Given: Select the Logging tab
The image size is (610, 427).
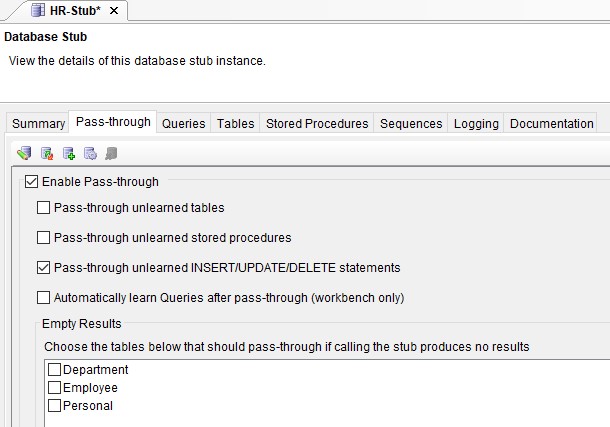Looking at the screenshot, I should click(476, 124).
